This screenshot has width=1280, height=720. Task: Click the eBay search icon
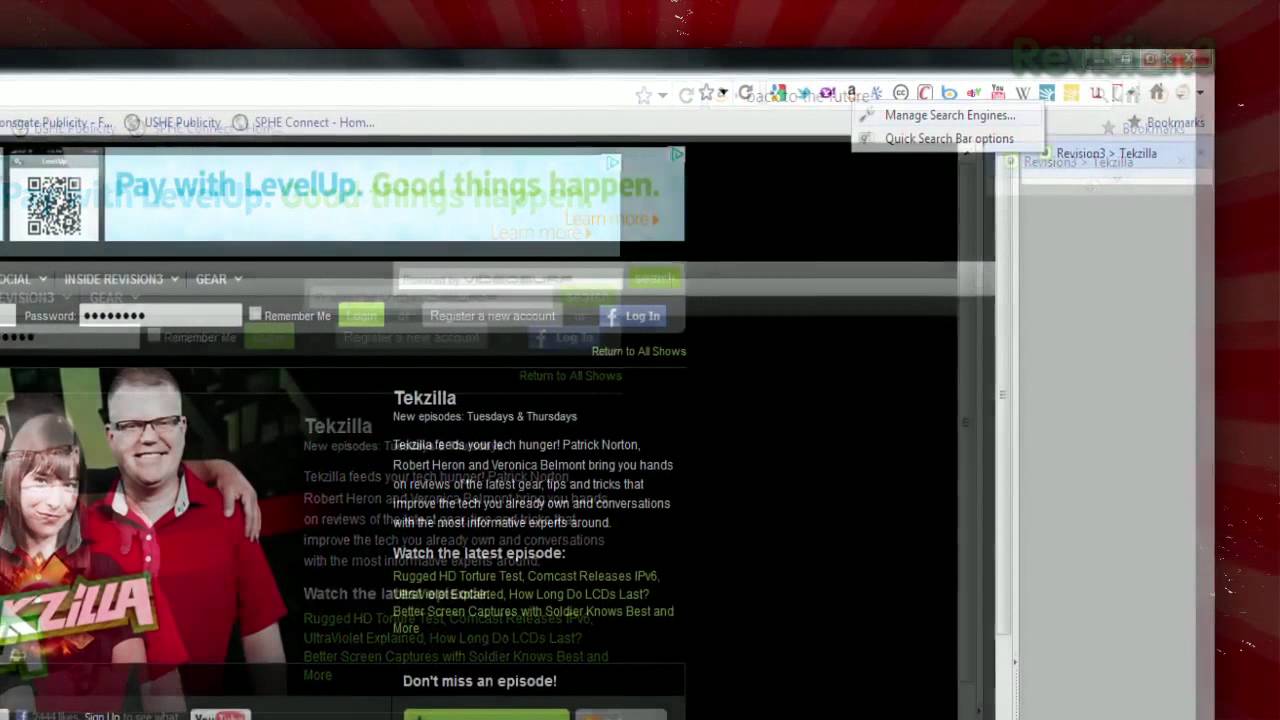click(974, 93)
